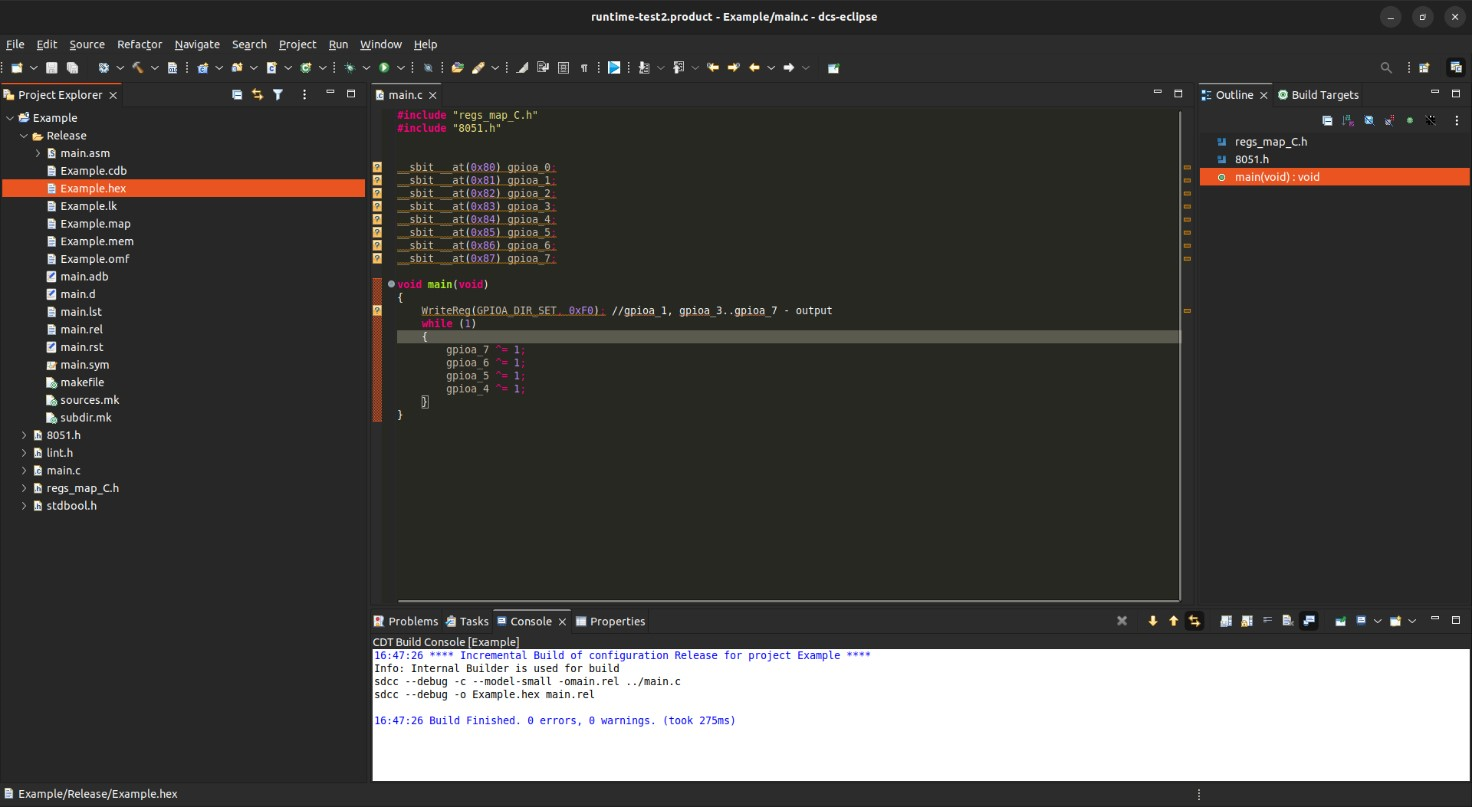Sort the Outline view alphabetically
The height and width of the screenshot is (807, 1472).
[x=1347, y=120]
